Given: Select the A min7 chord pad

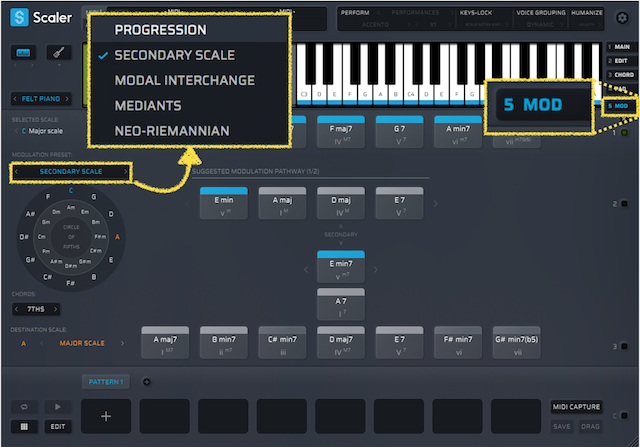Looking at the screenshot, I should click(x=458, y=131).
